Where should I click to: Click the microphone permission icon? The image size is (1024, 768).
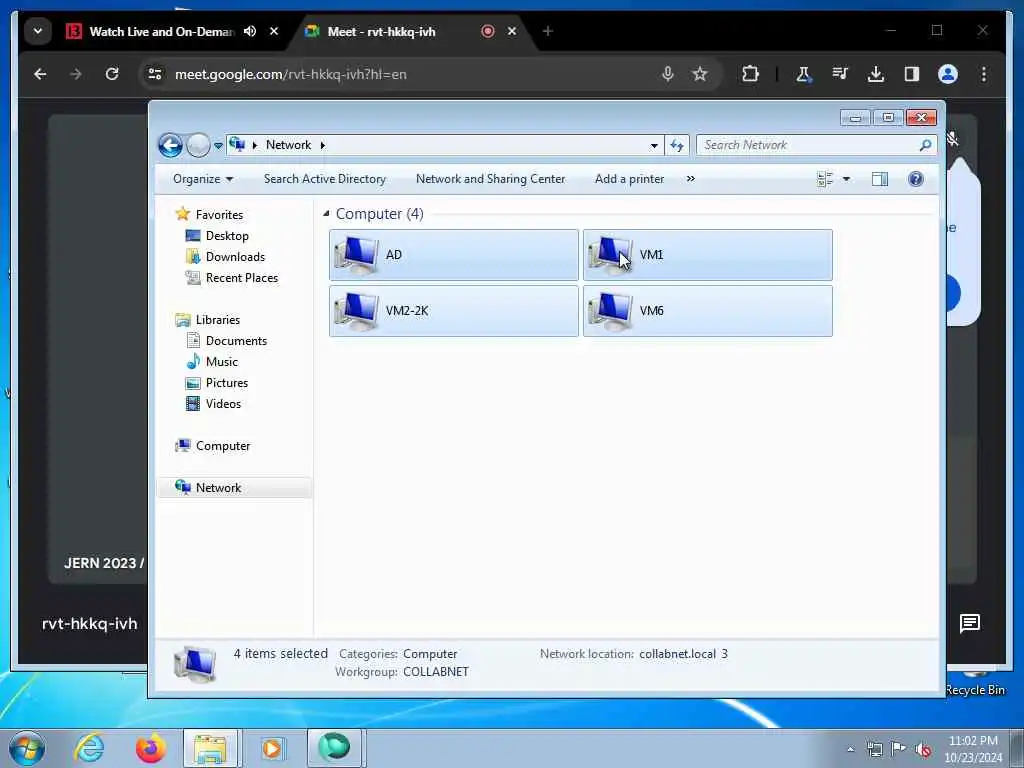(667, 74)
